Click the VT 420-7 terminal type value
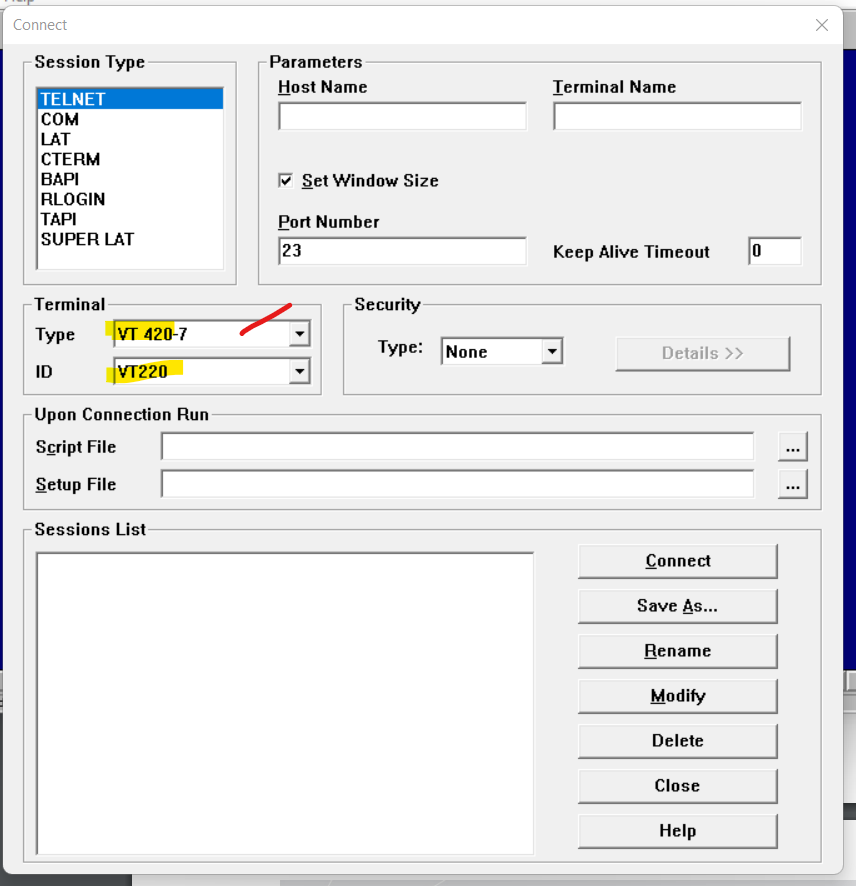Viewport: 856px width, 886px height. click(x=152, y=334)
